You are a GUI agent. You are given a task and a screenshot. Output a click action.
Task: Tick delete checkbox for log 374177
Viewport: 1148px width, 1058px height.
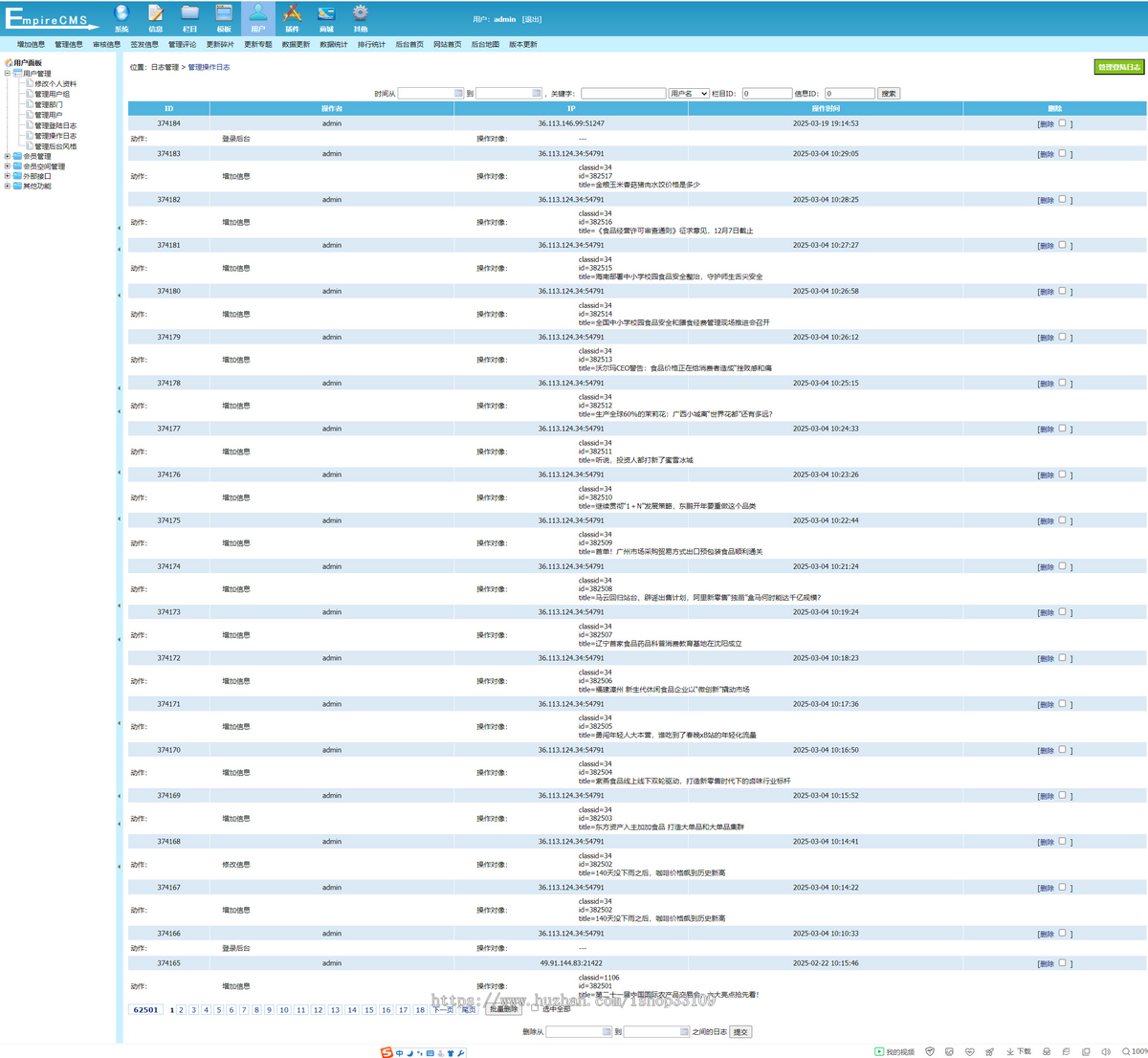pyautogui.click(x=1062, y=429)
